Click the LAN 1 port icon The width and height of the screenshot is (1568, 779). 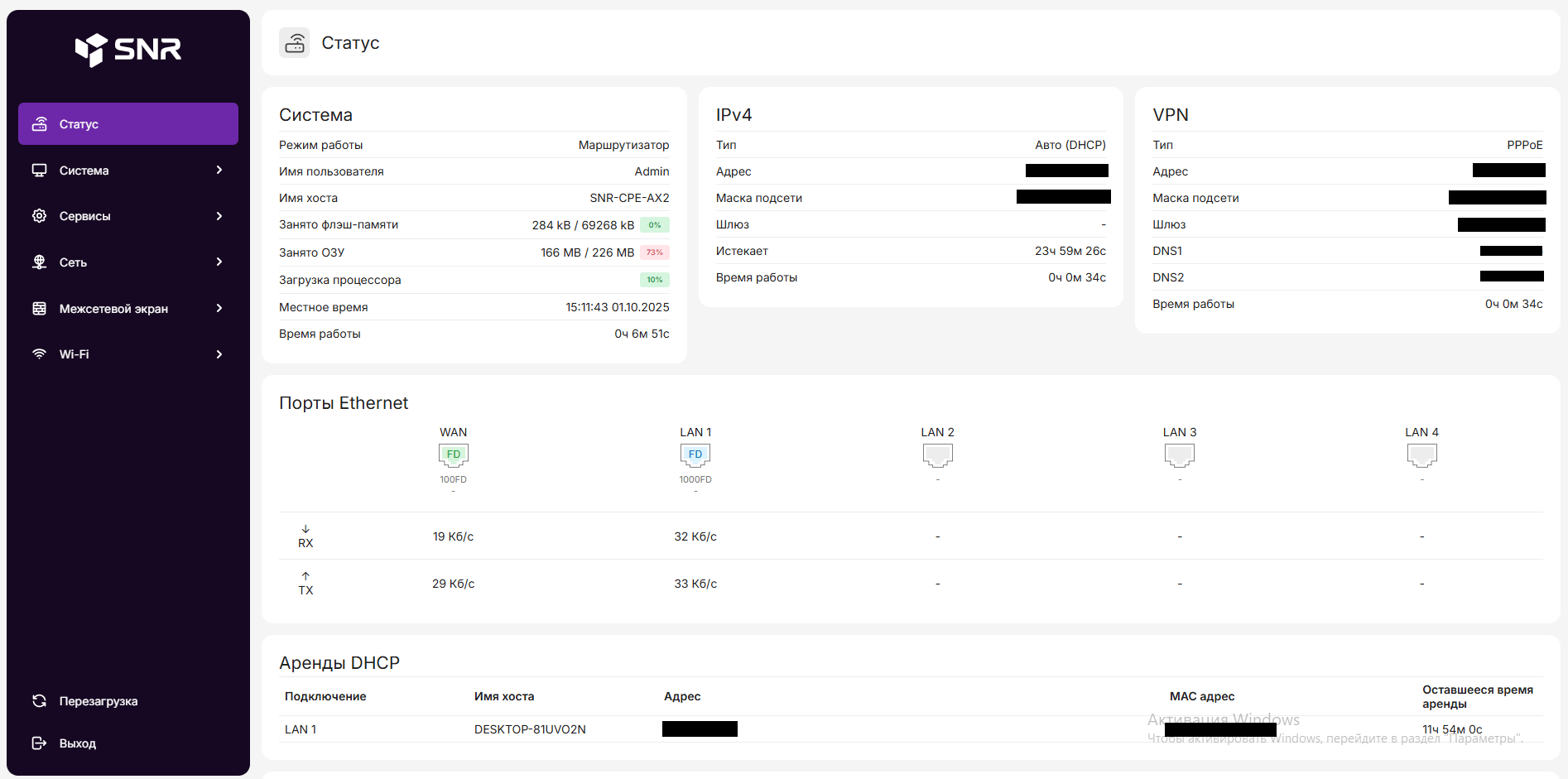tap(695, 454)
